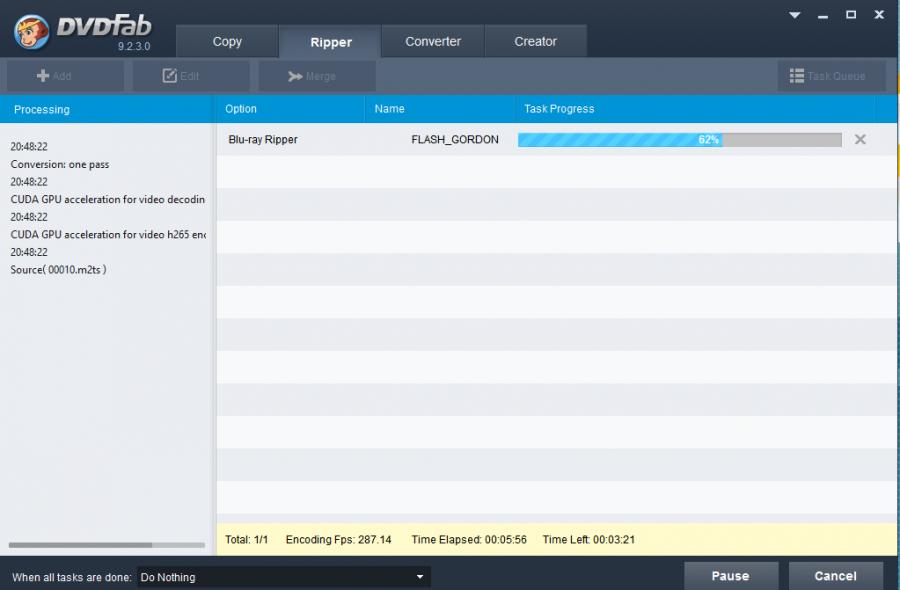900x590 pixels.
Task: Click the 'Encoding Fps: 287.14' status text
Action: tap(338, 539)
